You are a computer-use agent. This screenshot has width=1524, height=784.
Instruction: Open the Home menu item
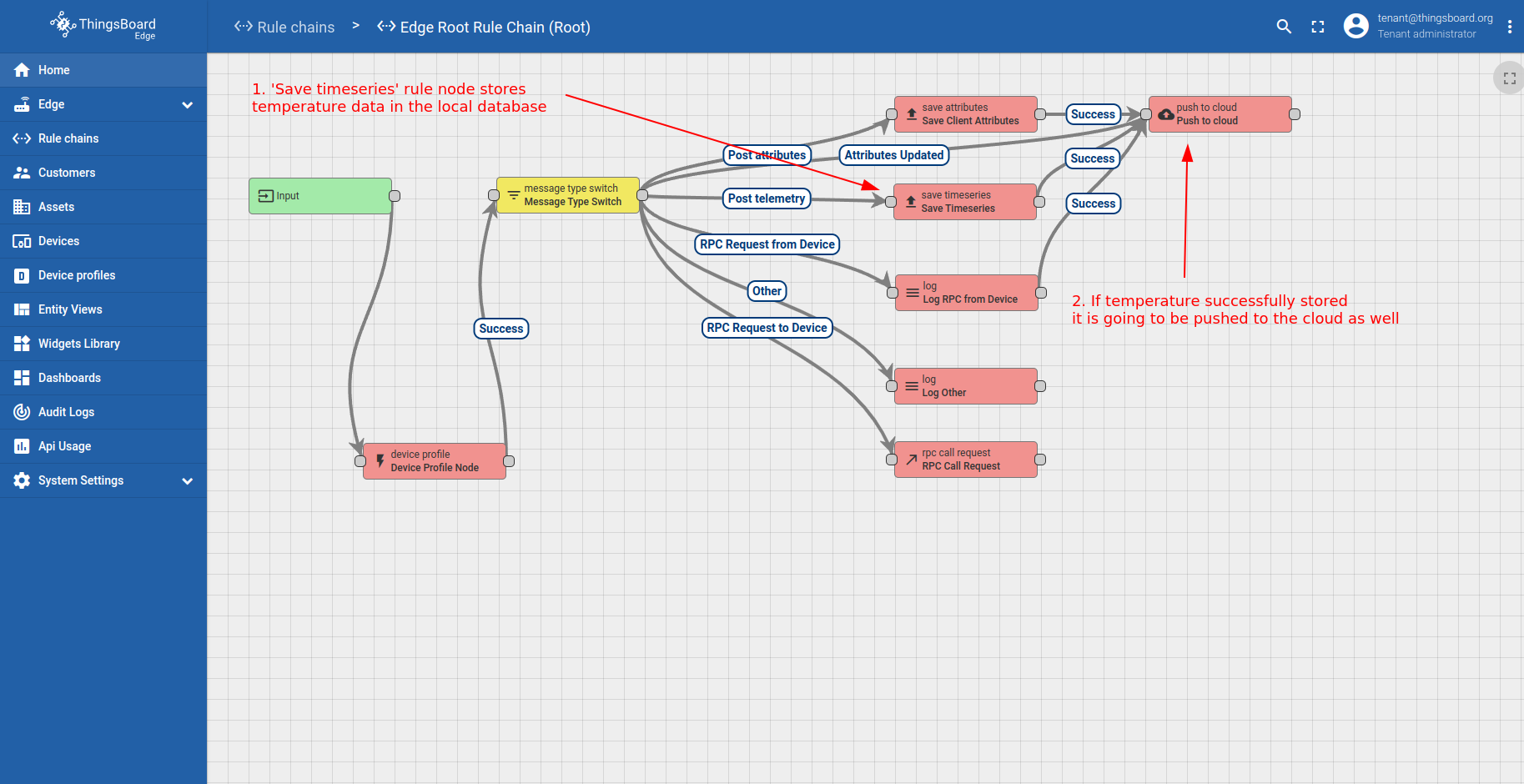(103, 70)
